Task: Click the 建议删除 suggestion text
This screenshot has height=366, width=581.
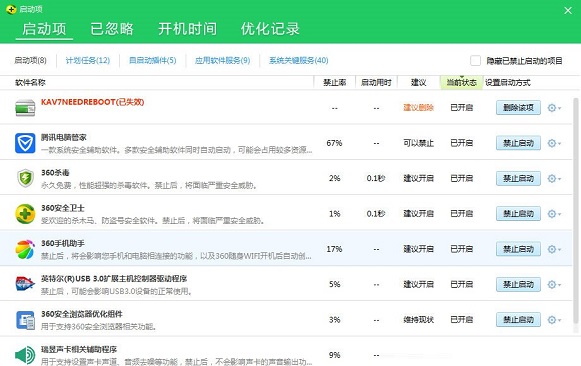Action: (x=418, y=108)
